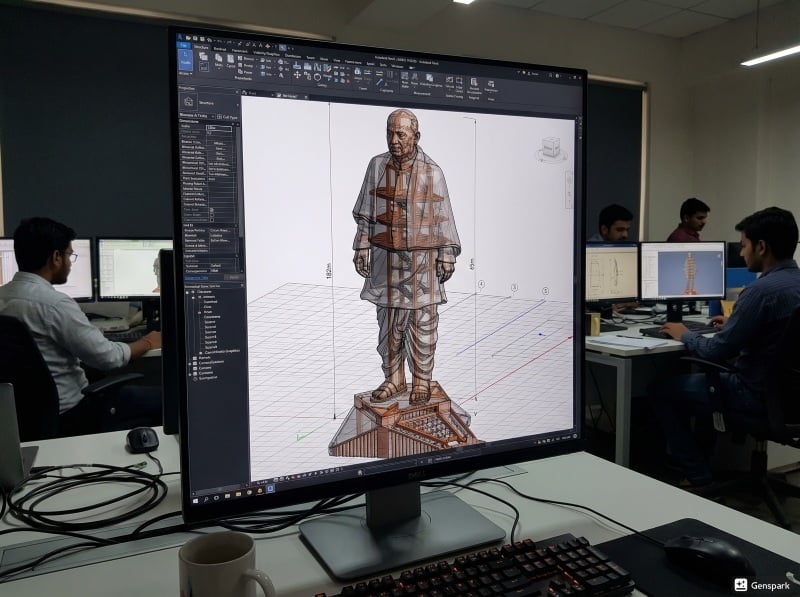
Task: Tick the second checkbox in Properties list
Action: coord(212,215)
